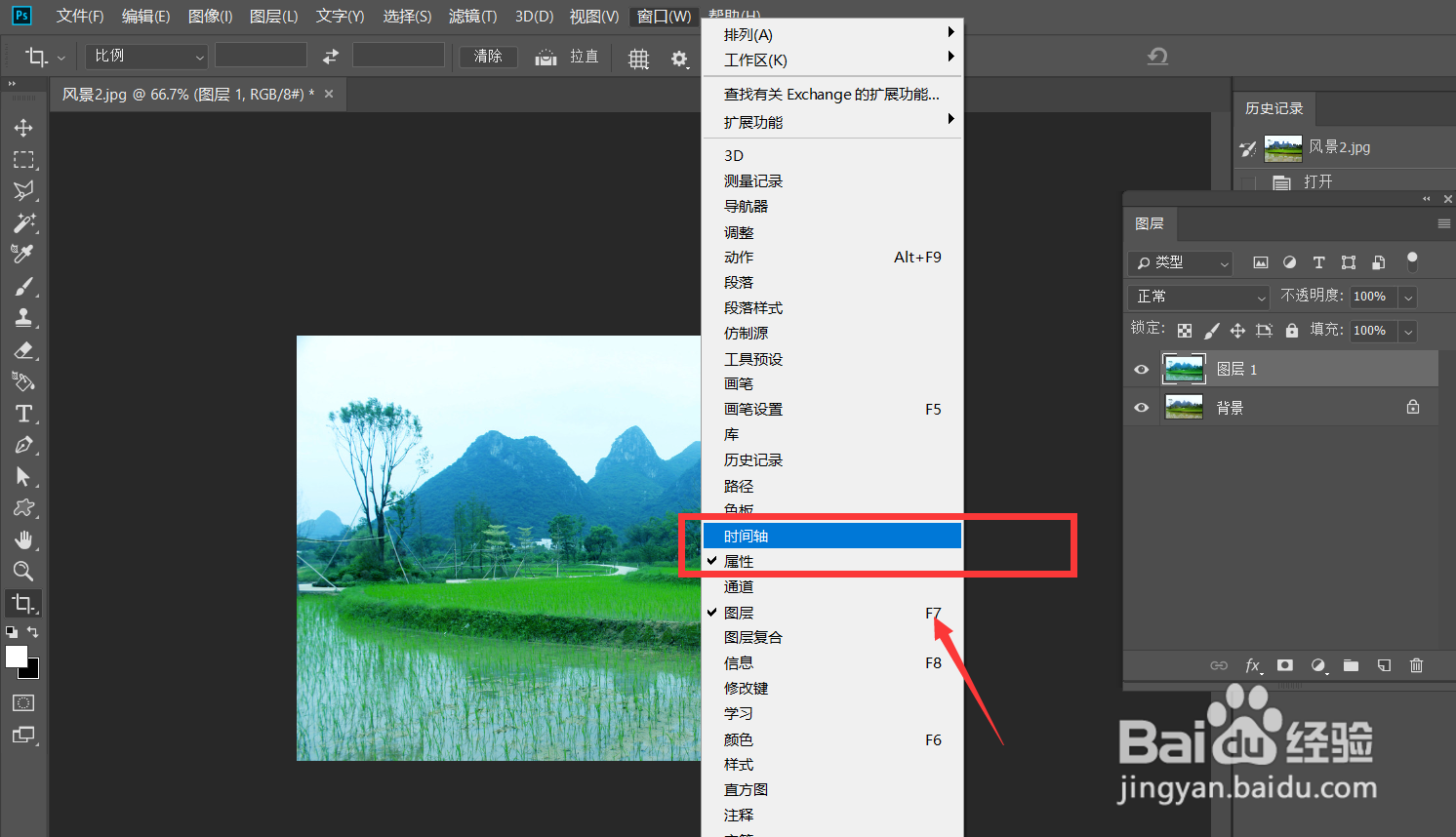
Task: Select the Hand tool
Action: pyautogui.click(x=23, y=539)
